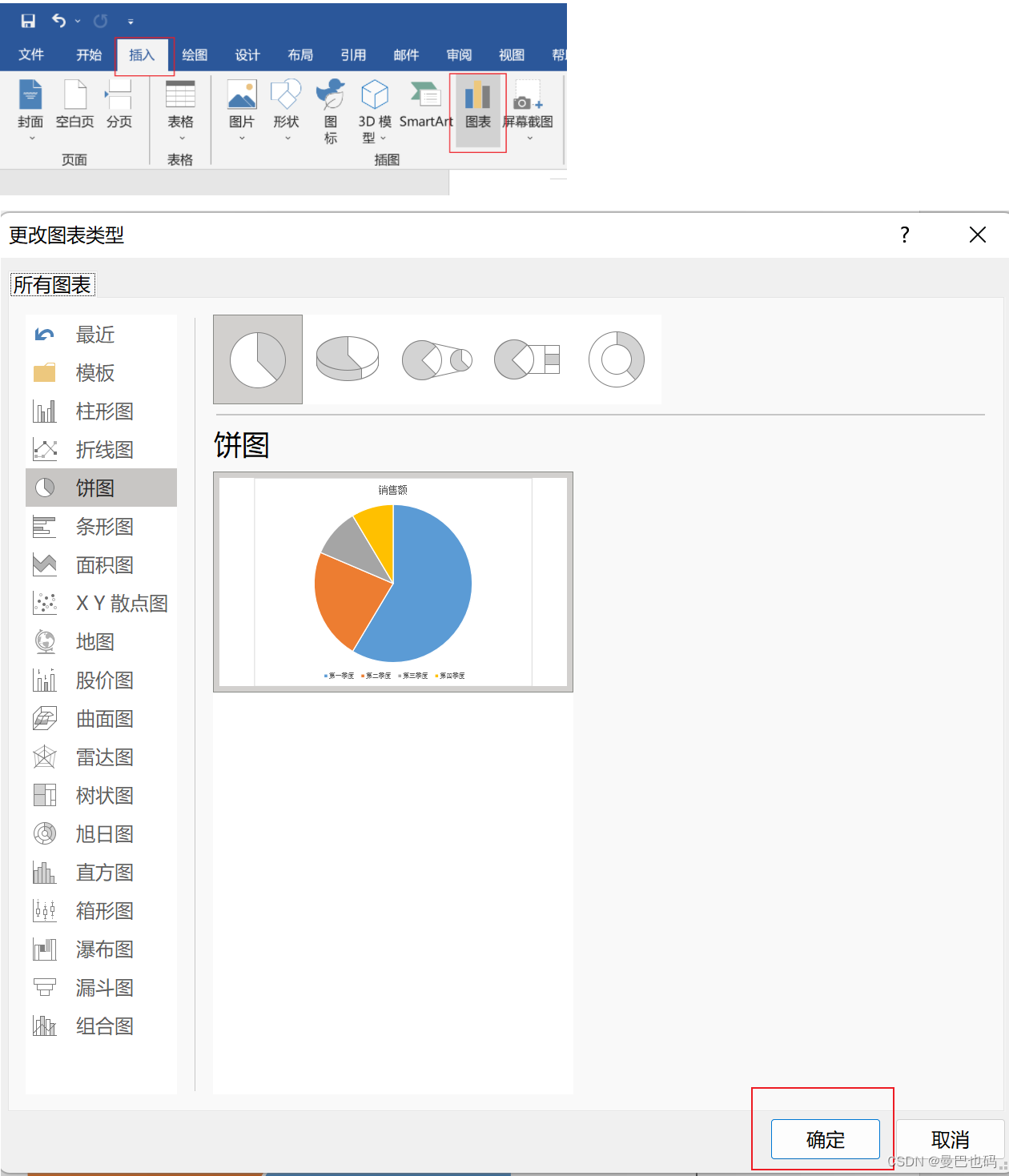Image resolution: width=1009 pixels, height=1176 pixels.
Task: Select 地图 chart category
Action: point(102,641)
